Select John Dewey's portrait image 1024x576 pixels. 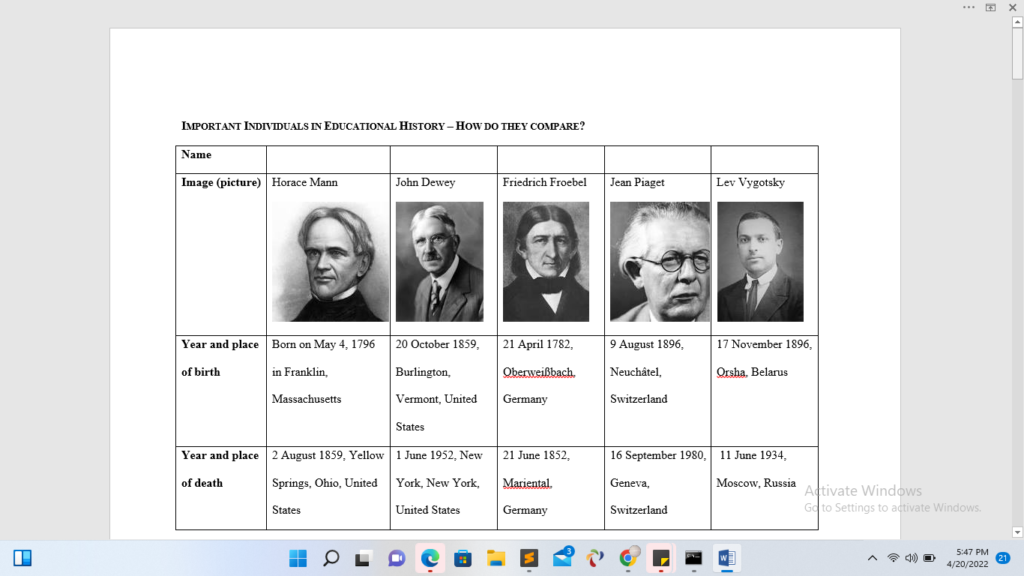tap(439, 261)
